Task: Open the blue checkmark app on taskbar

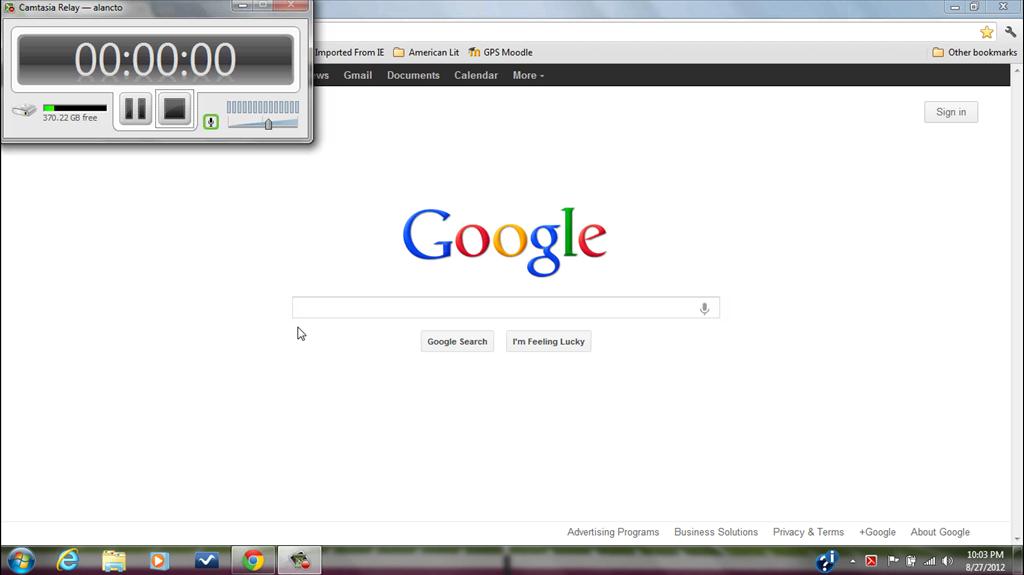Action: (x=206, y=561)
